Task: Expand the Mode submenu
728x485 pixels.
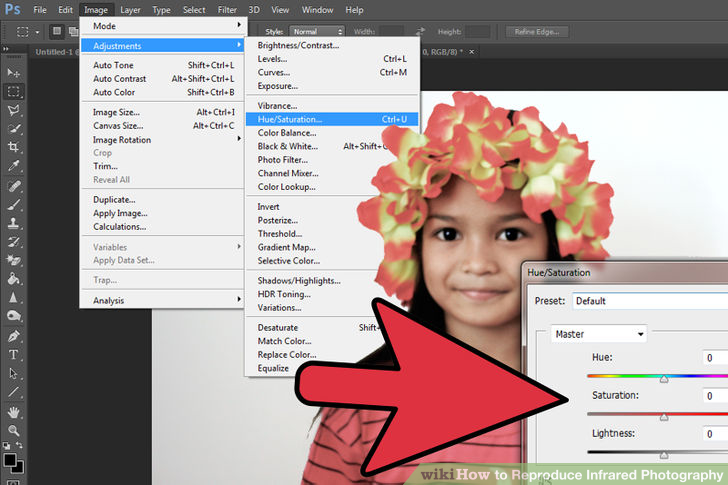Action: click(x=163, y=26)
